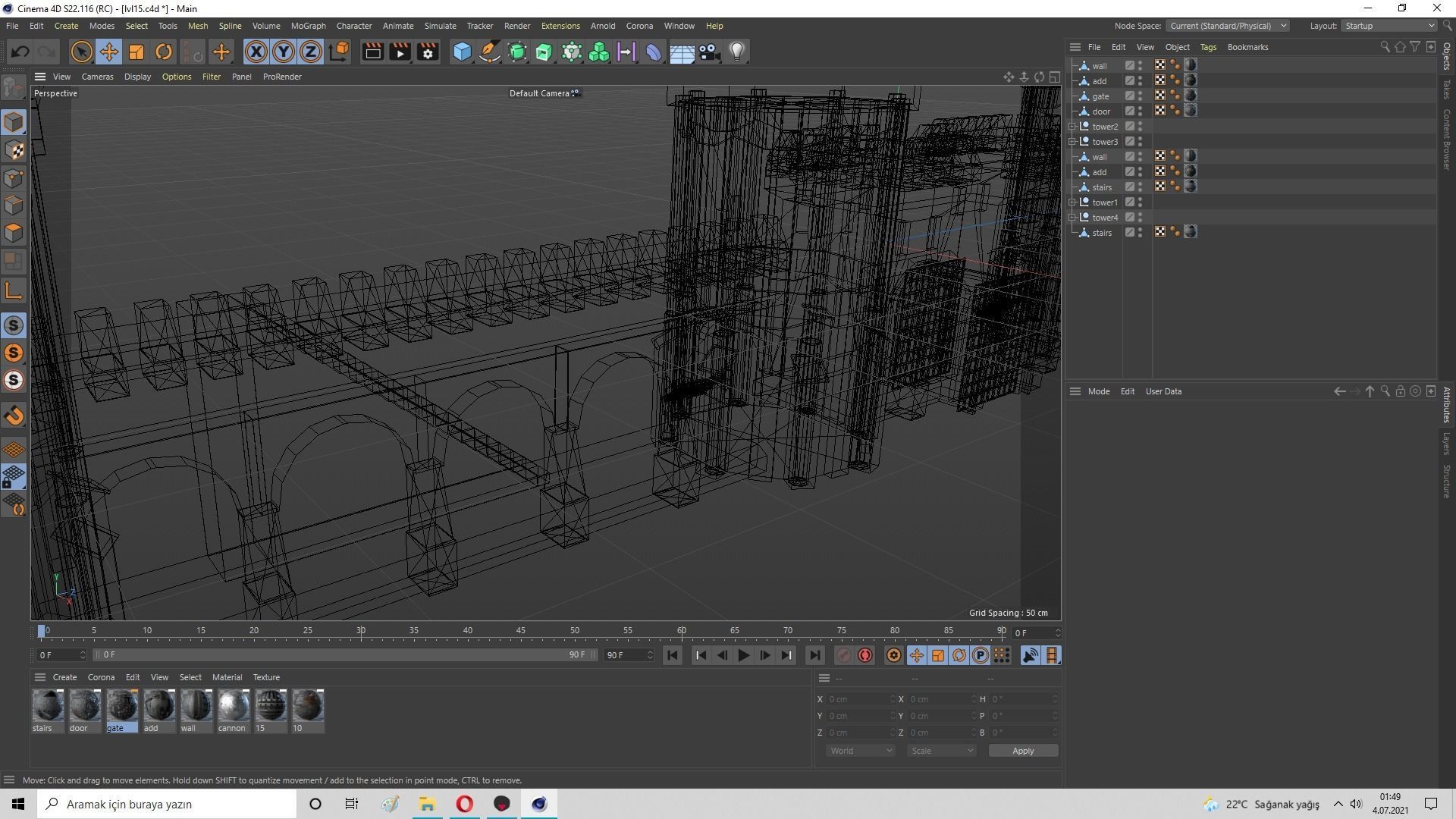Select the gate object in Object Manager
This screenshot has width=1456, height=819.
(x=1101, y=96)
